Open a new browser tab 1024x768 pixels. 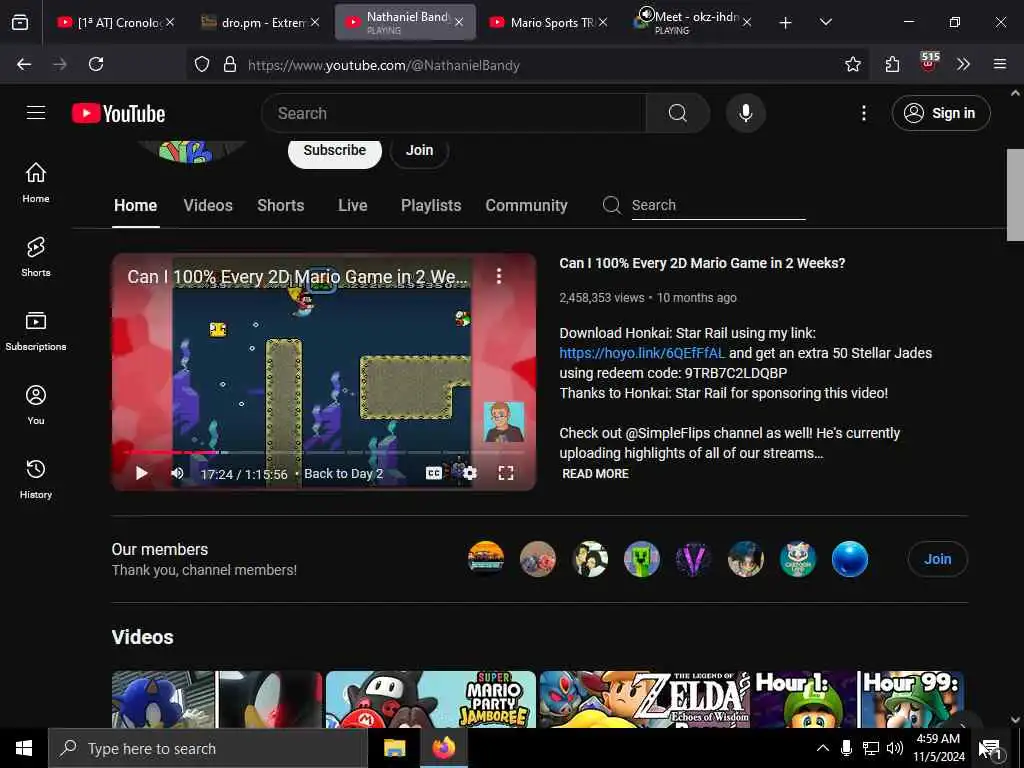coord(785,23)
